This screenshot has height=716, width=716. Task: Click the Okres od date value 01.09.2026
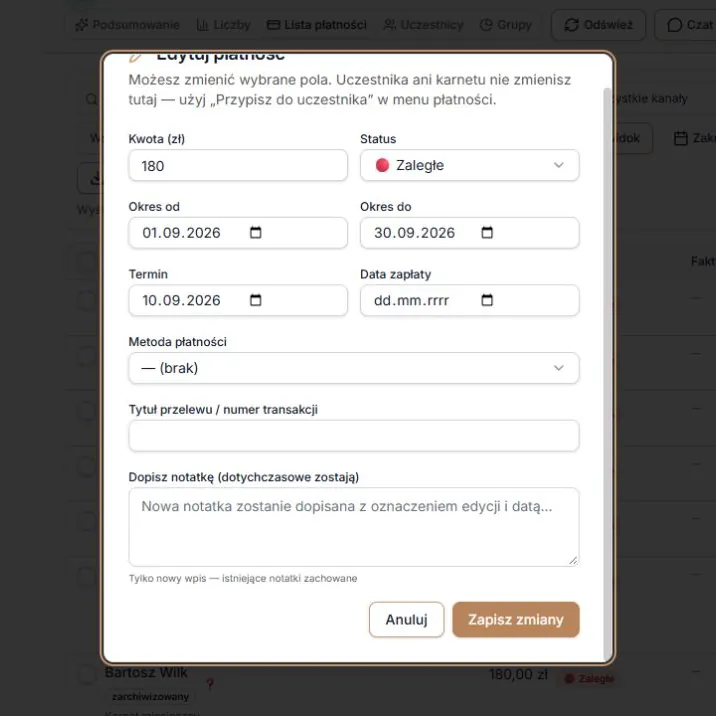(x=181, y=233)
